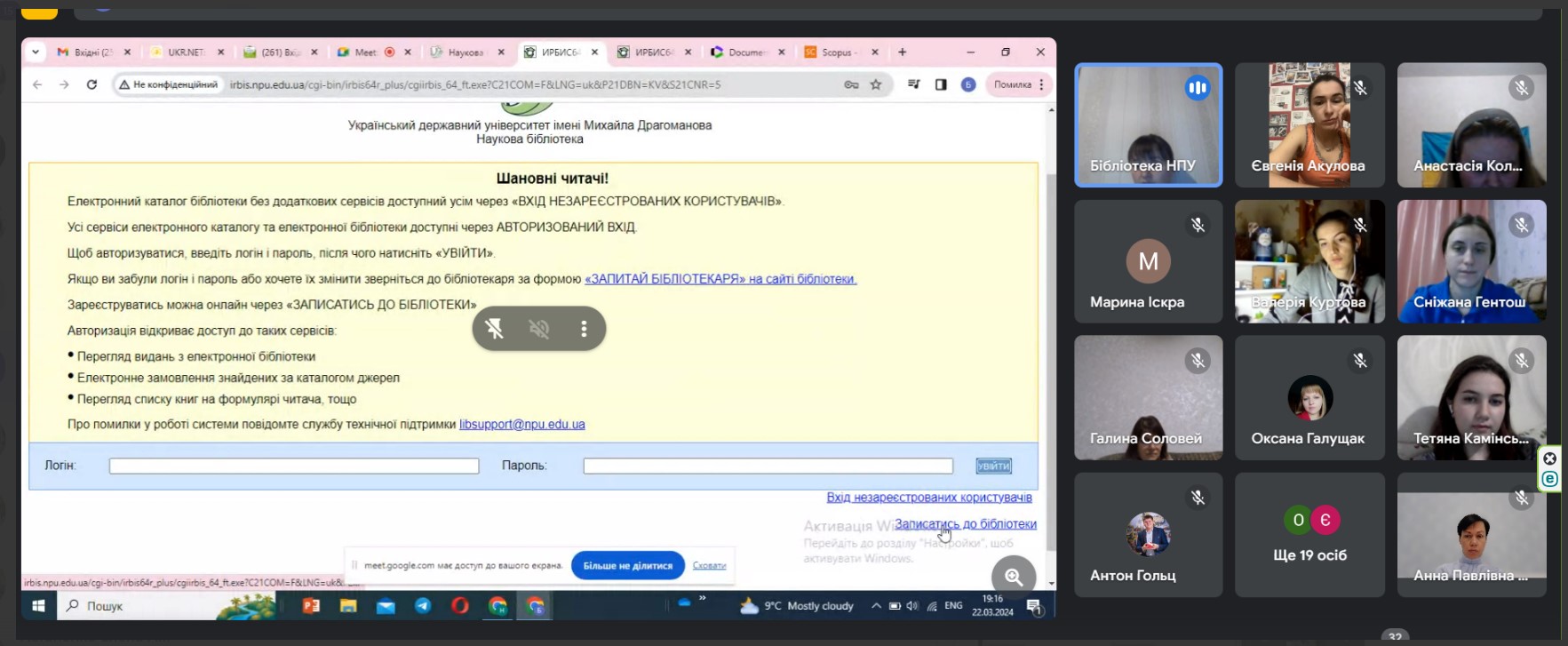Select the Бібліотека НПУ participant tile
1568x646 pixels.
tap(1149, 125)
